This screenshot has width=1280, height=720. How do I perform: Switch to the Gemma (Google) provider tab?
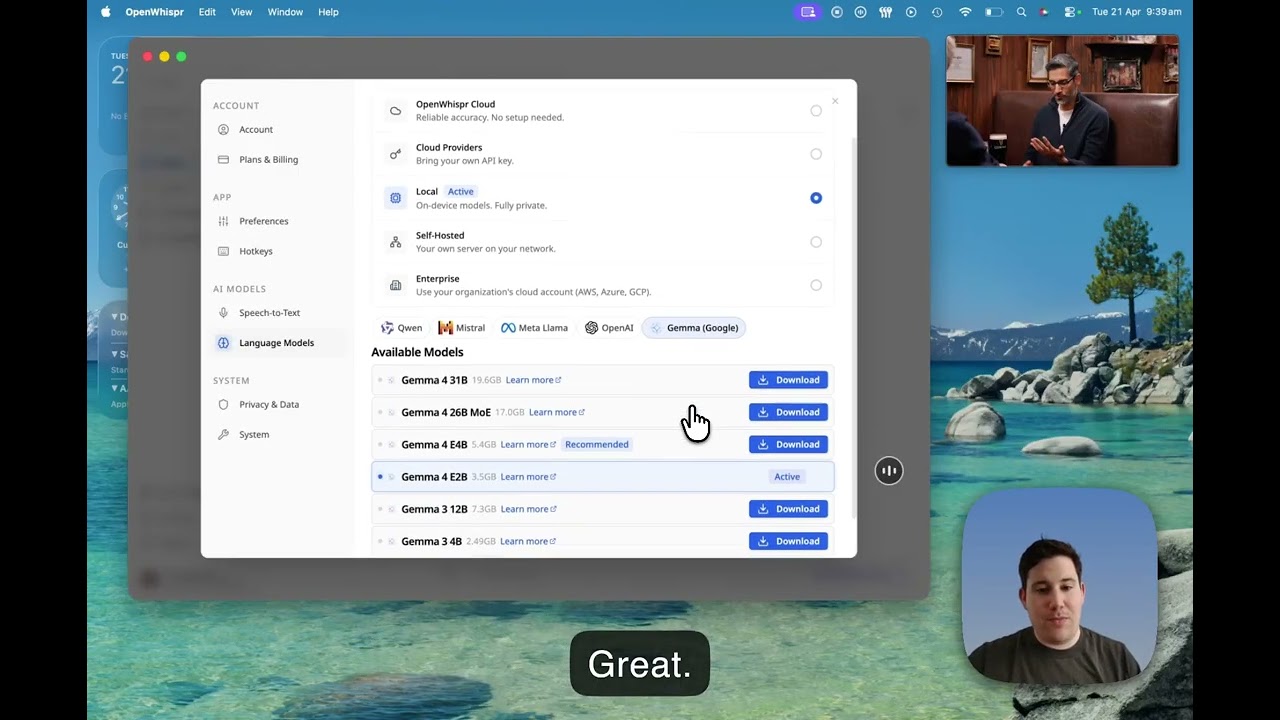(694, 328)
